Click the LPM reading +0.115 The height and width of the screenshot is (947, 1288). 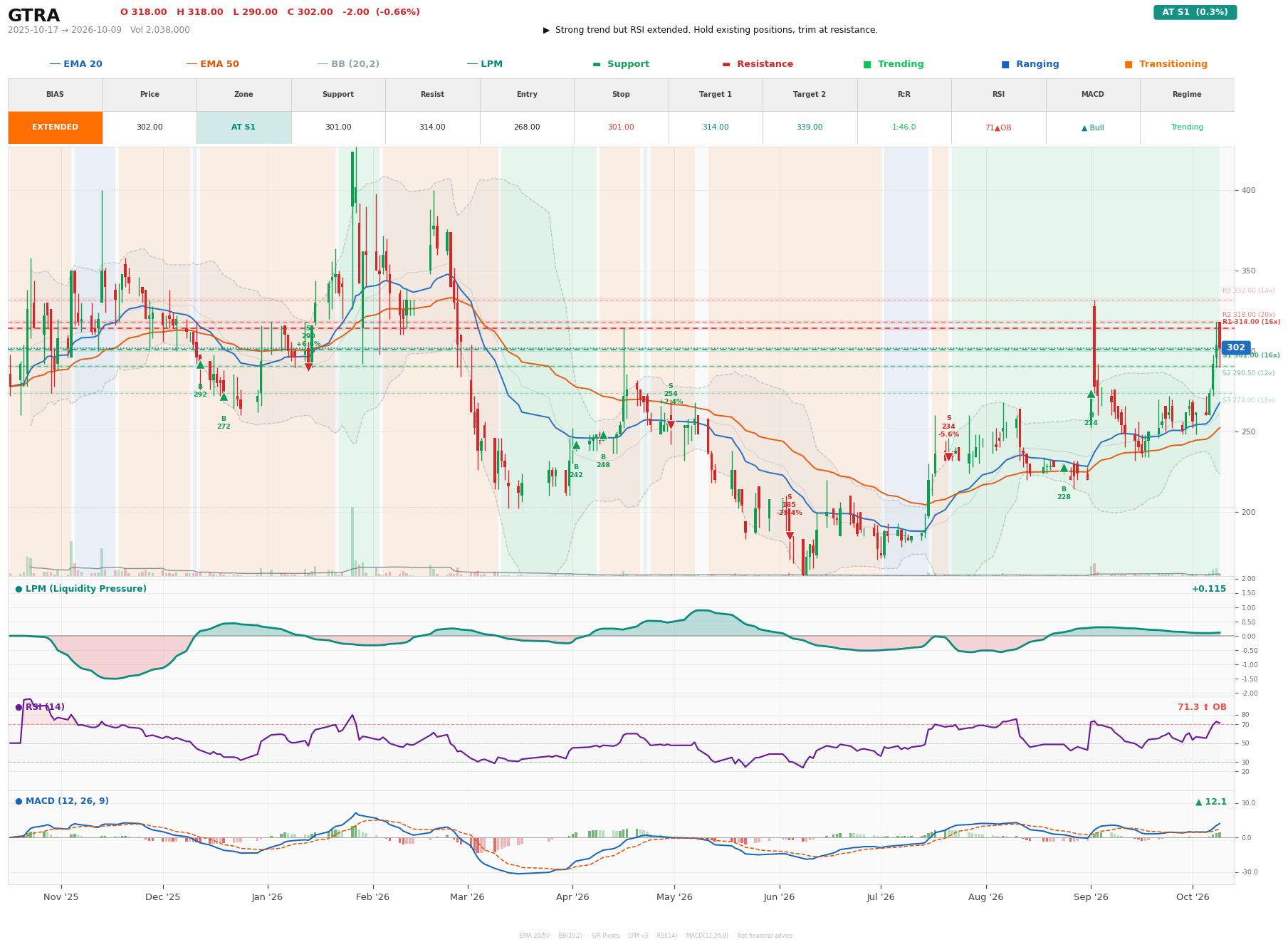coord(1209,589)
